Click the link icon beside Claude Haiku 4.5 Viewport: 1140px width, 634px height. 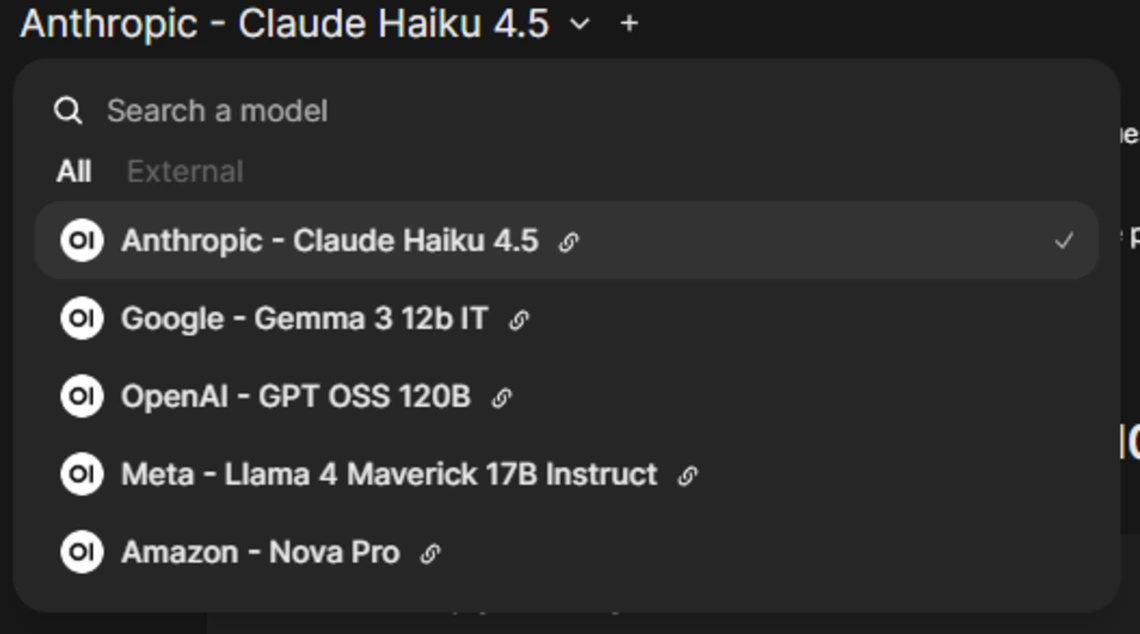pyautogui.click(x=568, y=242)
